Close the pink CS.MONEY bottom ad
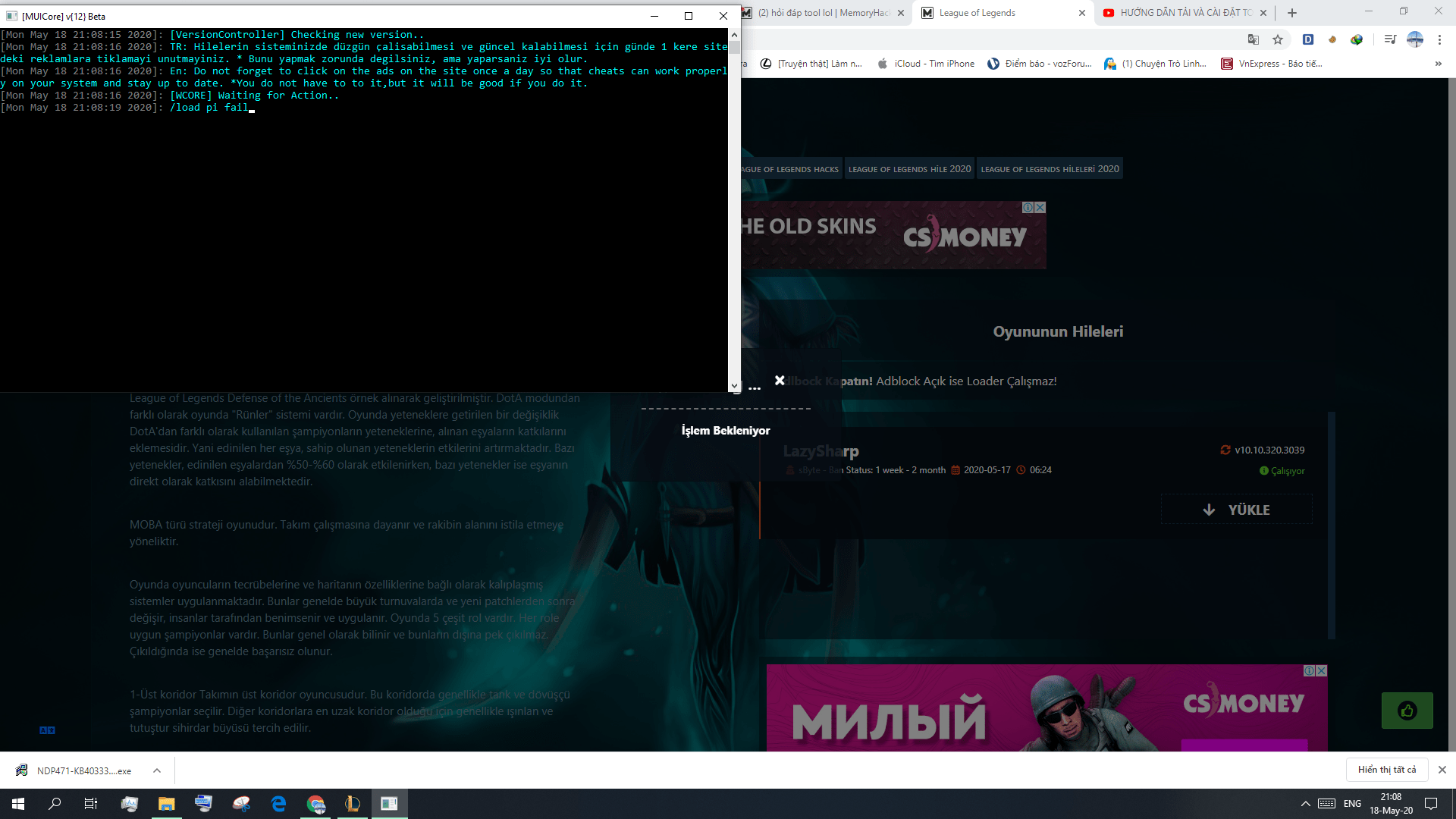Viewport: 1456px width, 819px height. [x=1322, y=670]
